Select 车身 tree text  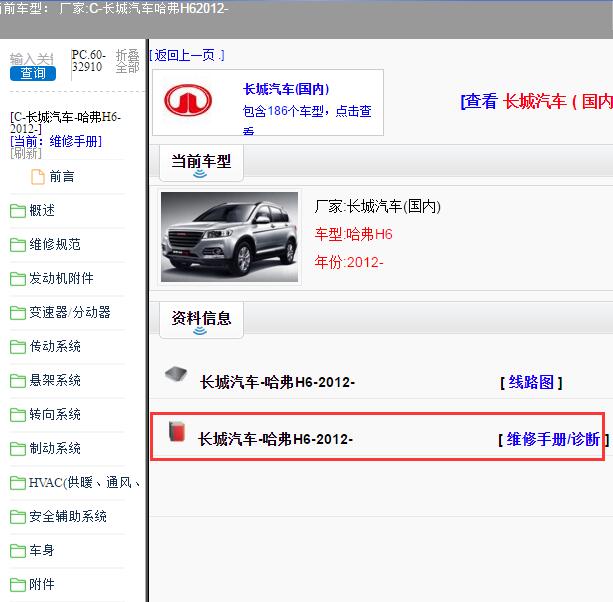tap(41, 551)
